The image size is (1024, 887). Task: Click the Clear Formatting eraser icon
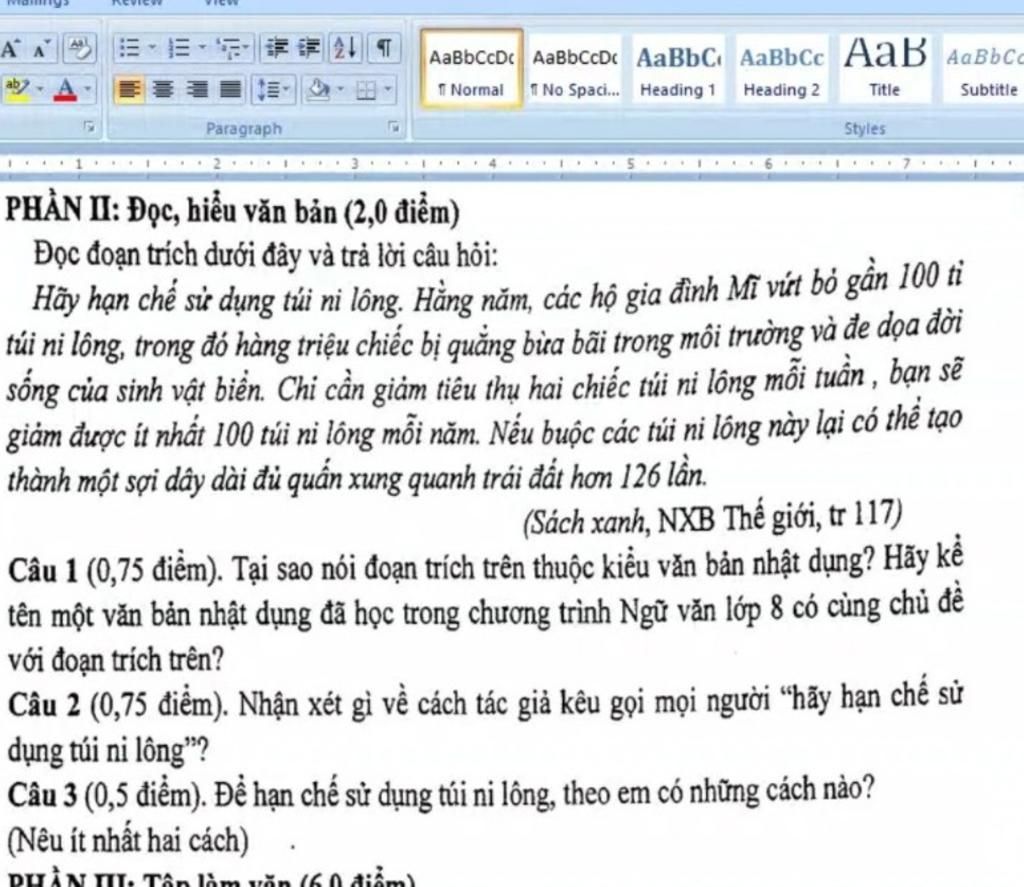coord(80,49)
